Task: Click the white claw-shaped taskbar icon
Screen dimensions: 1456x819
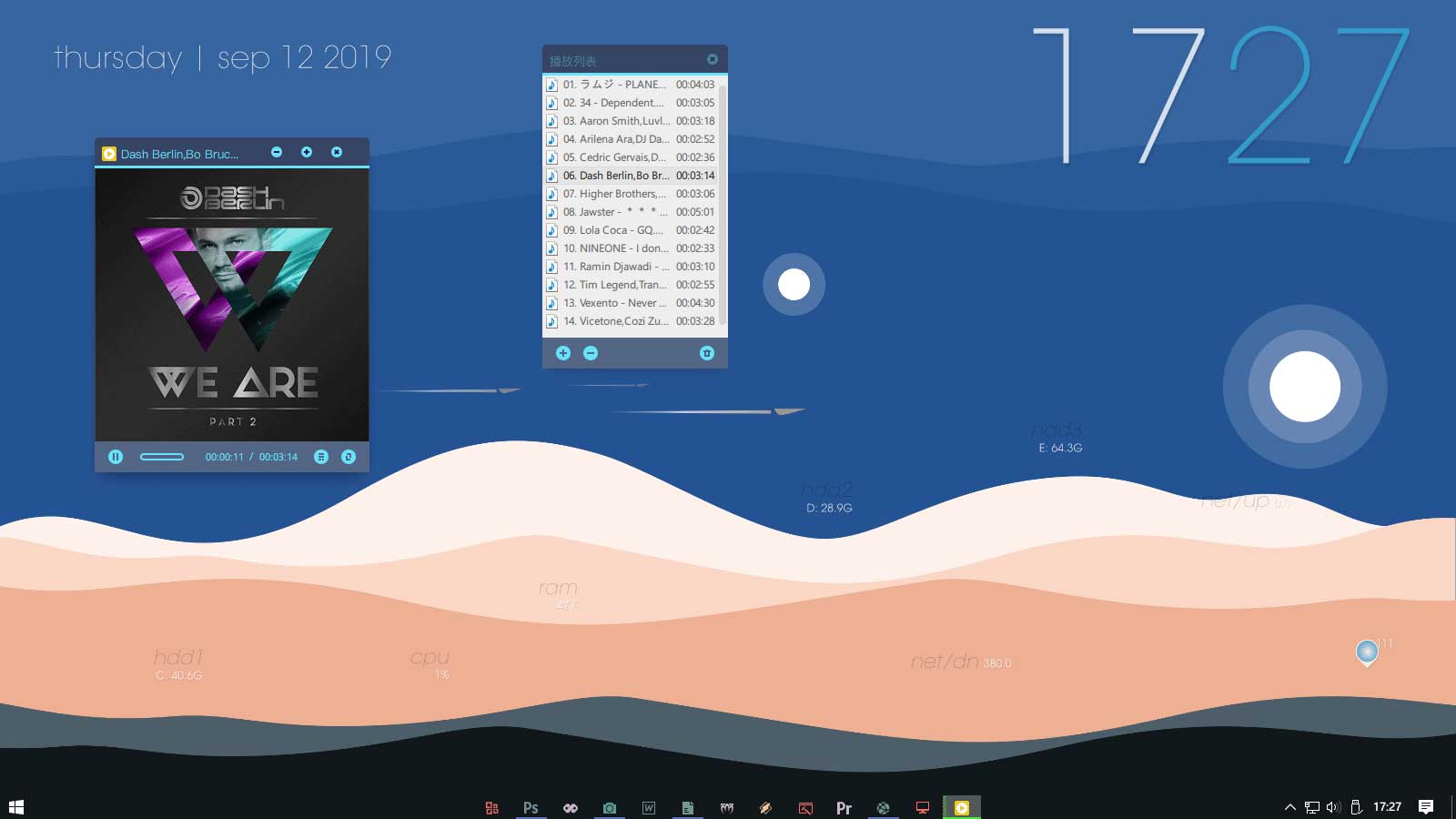Action: pyautogui.click(x=727, y=807)
